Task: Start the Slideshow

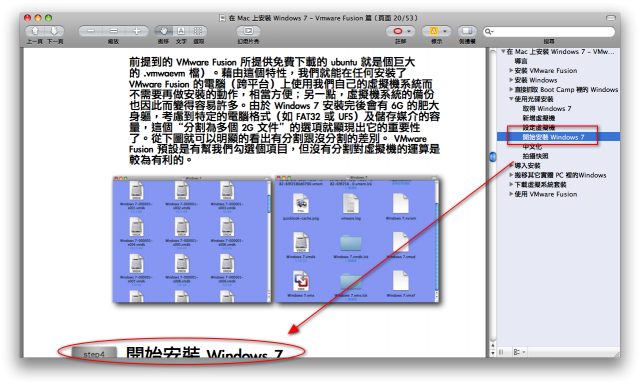Action: pyautogui.click(x=248, y=31)
